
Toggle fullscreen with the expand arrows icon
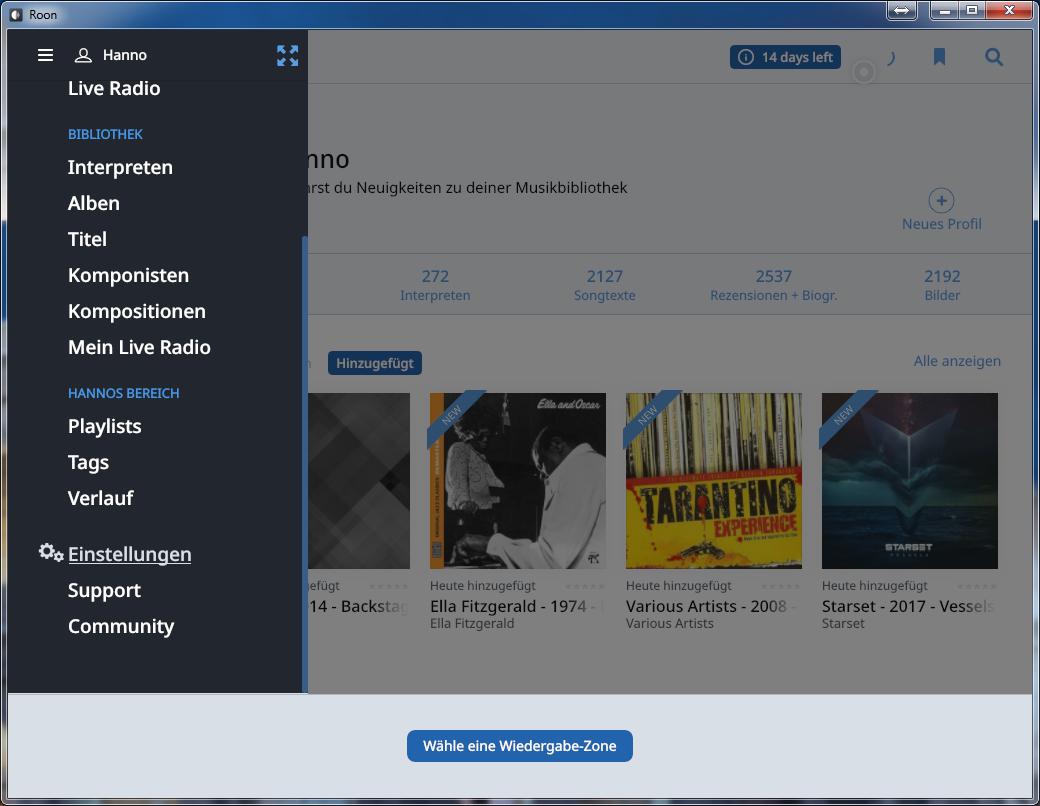tap(287, 56)
